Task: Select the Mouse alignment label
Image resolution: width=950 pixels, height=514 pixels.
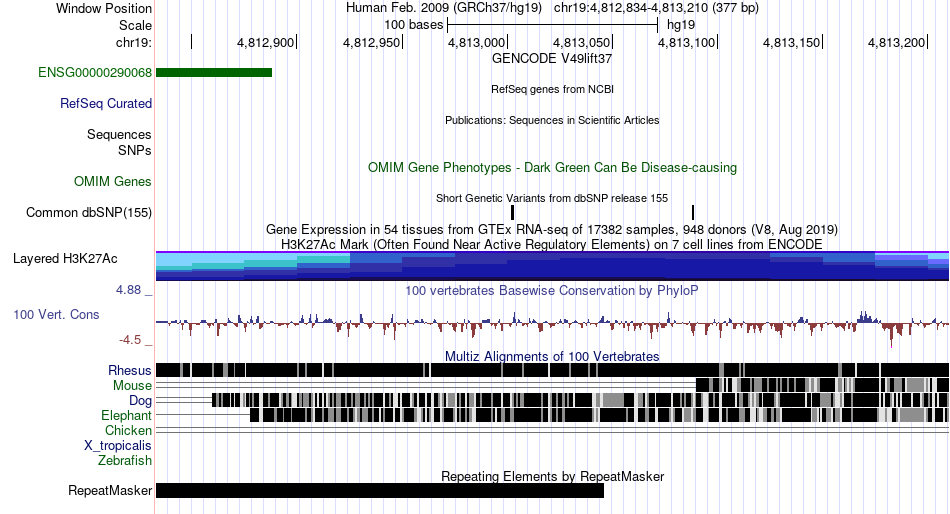Action: point(132,386)
